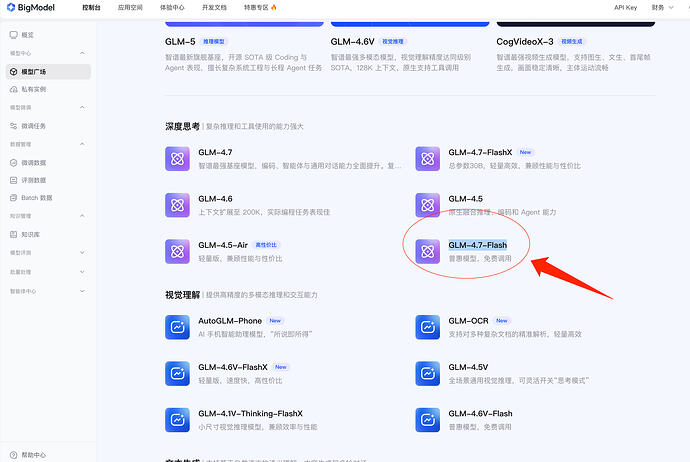Click the 模型广场 sidebar icon
The width and height of the screenshot is (690, 462).
(14, 72)
